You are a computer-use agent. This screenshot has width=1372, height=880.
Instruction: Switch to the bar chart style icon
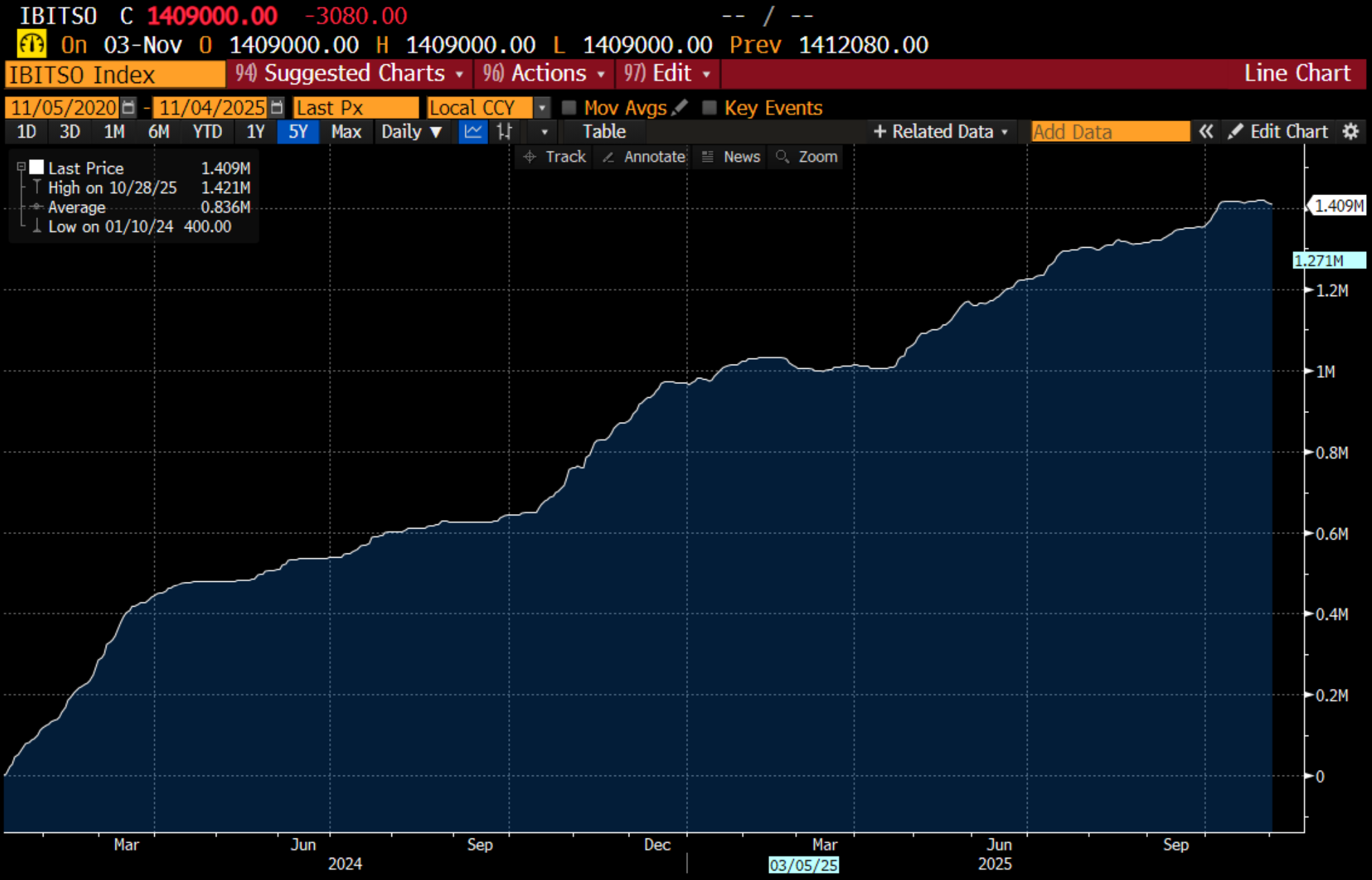coord(505,131)
